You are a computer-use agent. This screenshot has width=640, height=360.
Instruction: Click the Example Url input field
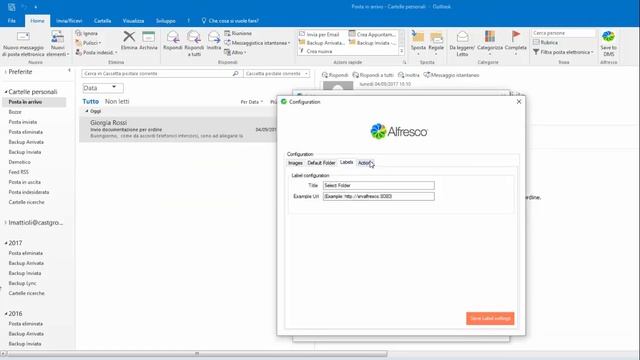[x=379, y=196]
